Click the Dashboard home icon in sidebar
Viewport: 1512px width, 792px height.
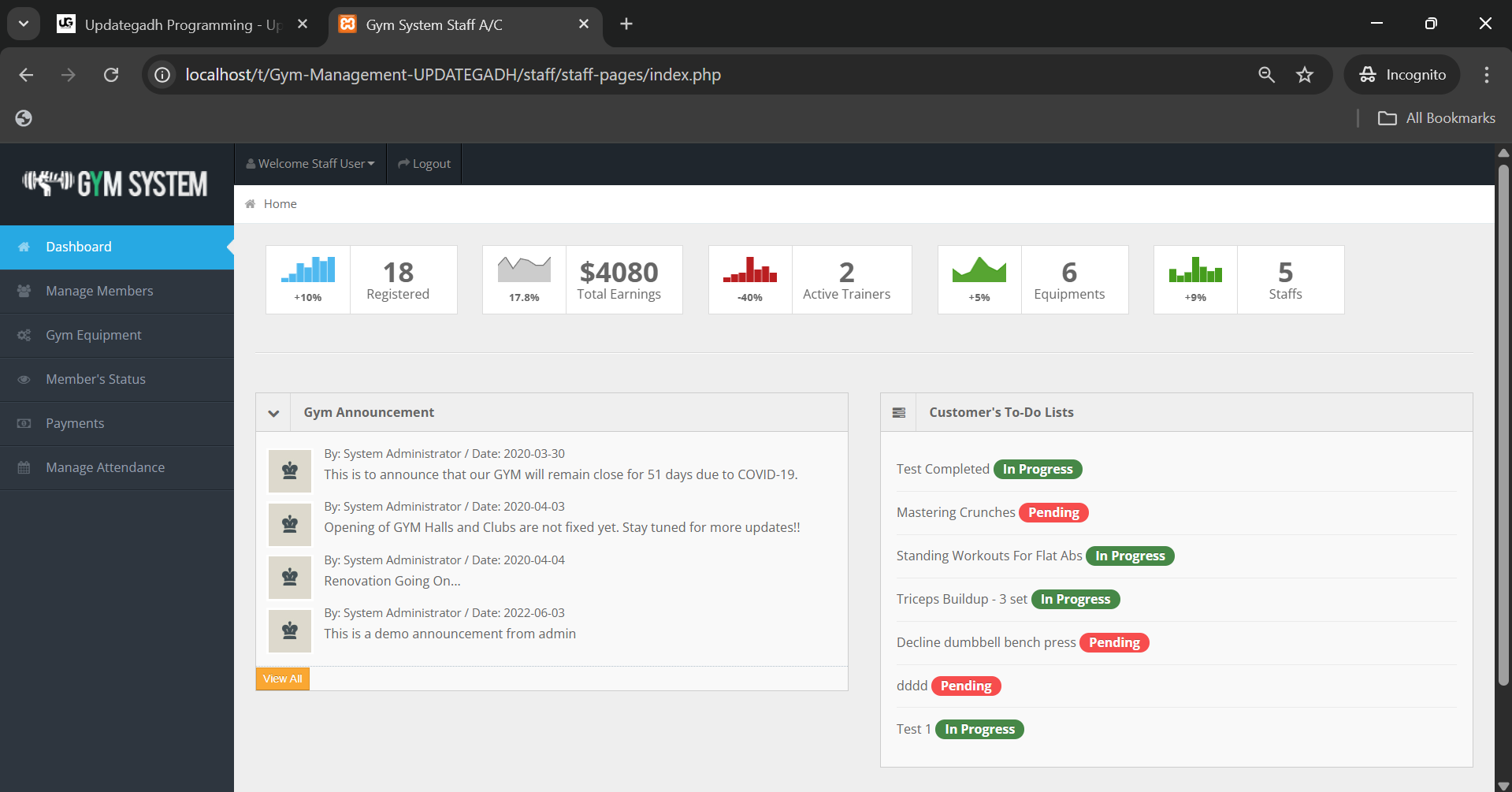(x=24, y=247)
